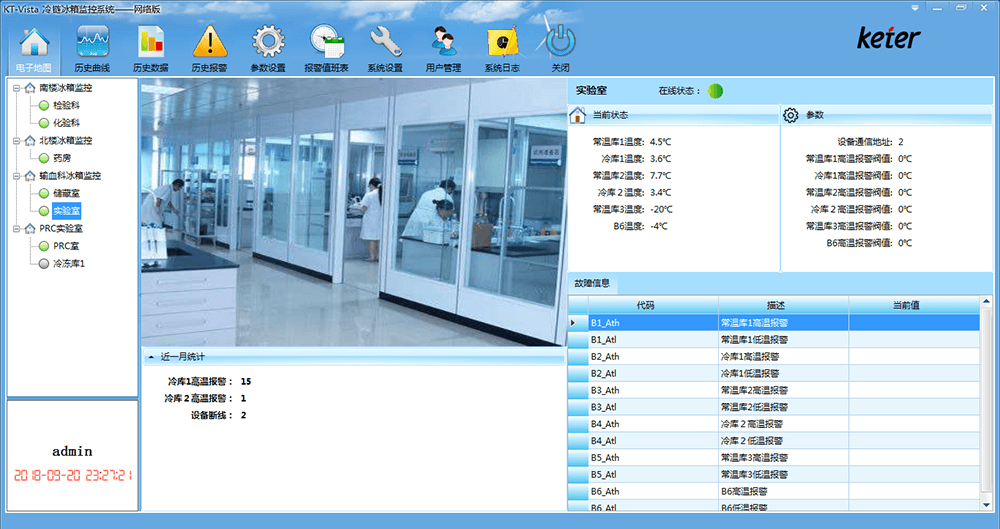Click the admin username label
The height and width of the screenshot is (529, 1000).
click(72, 451)
